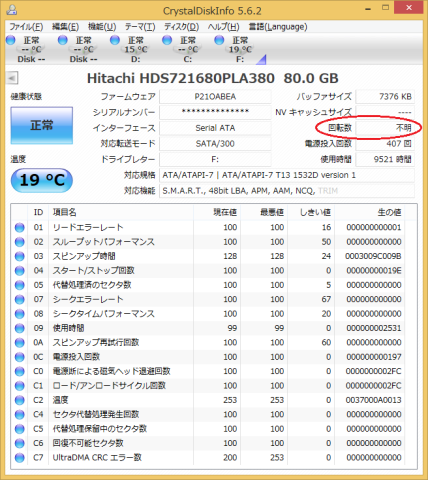The width and height of the screenshot is (428, 480).
Task: Click the 19 °C temperature indicator
Action: pyautogui.click(x=42, y=180)
